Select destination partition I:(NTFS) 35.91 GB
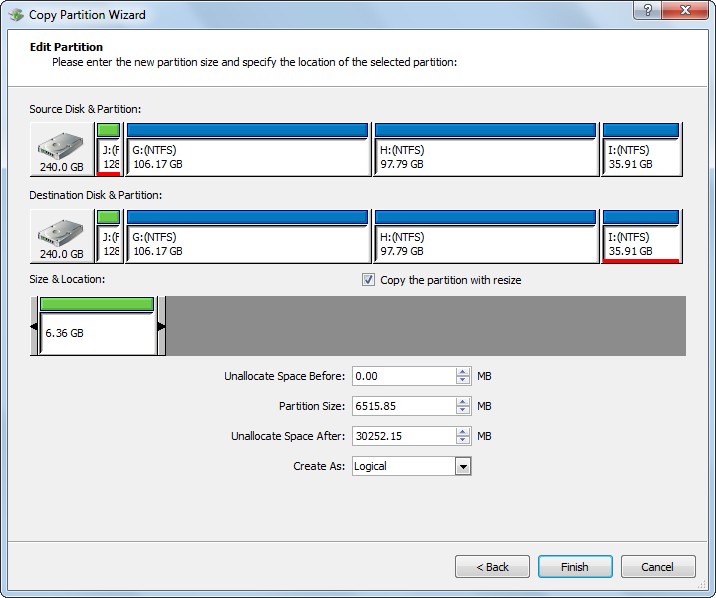 tap(641, 236)
